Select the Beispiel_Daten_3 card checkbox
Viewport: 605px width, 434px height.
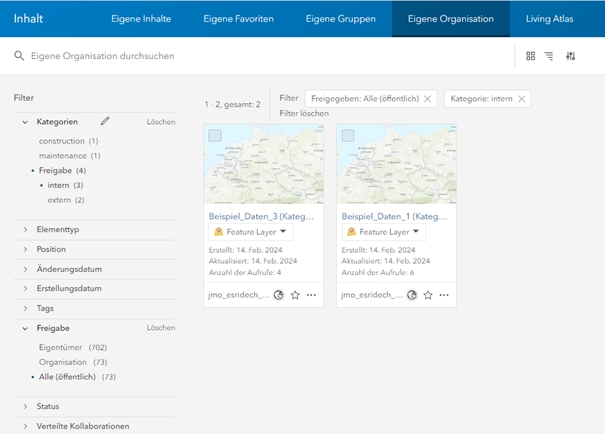pyautogui.click(x=215, y=135)
